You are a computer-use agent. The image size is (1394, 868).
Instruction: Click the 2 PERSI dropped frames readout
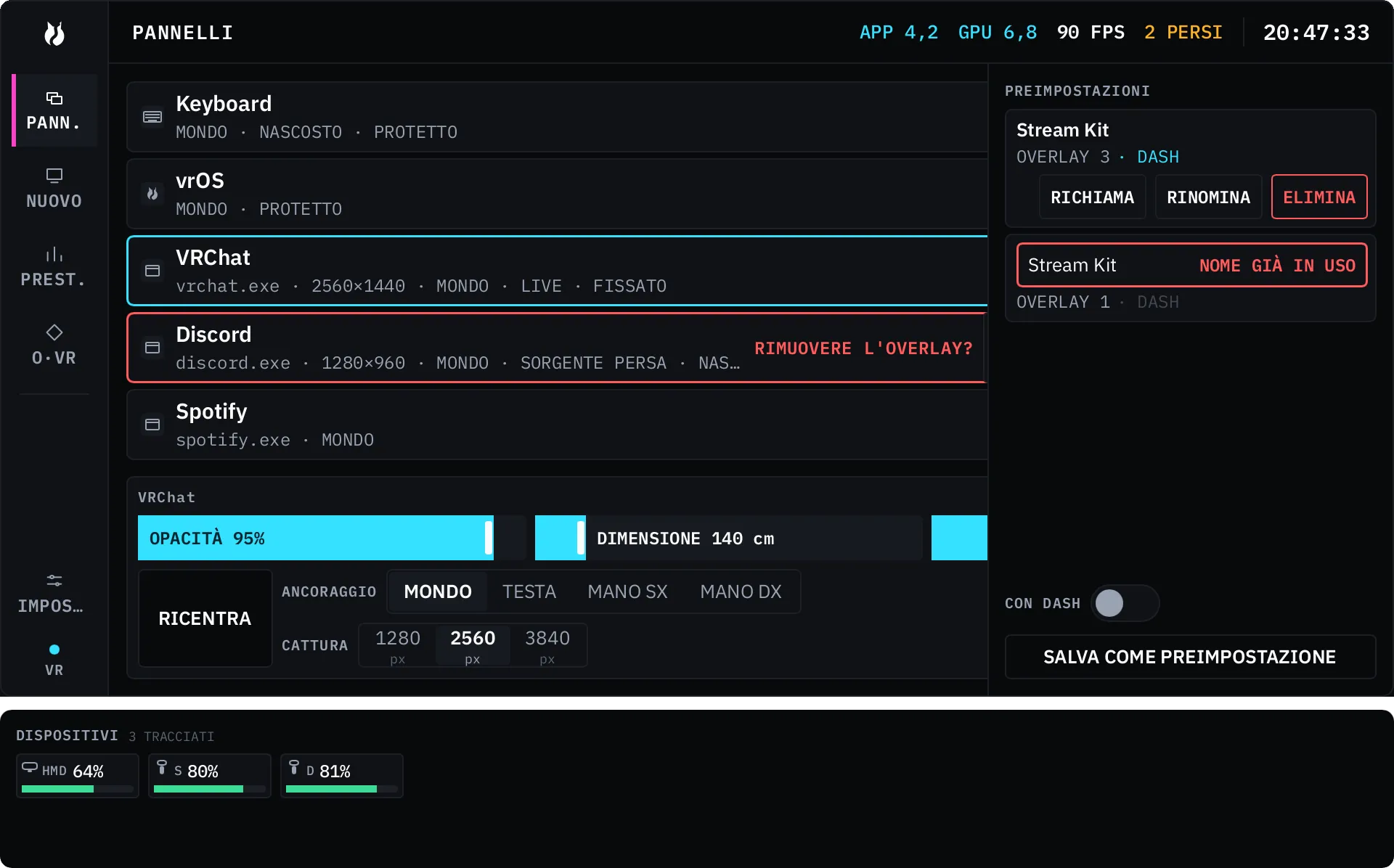tap(1183, 33)
